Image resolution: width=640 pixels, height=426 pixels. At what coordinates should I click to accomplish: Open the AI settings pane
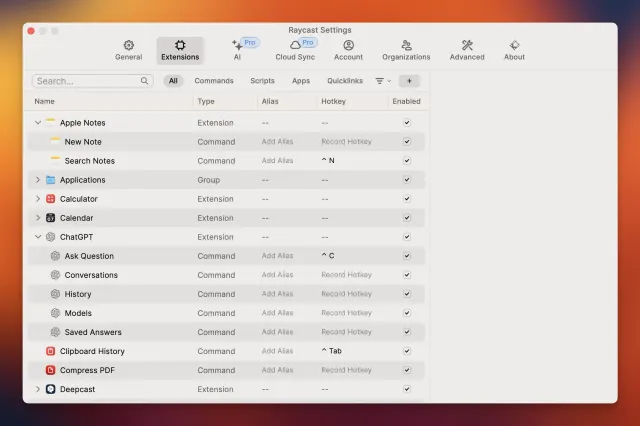(x=238, y=50)
